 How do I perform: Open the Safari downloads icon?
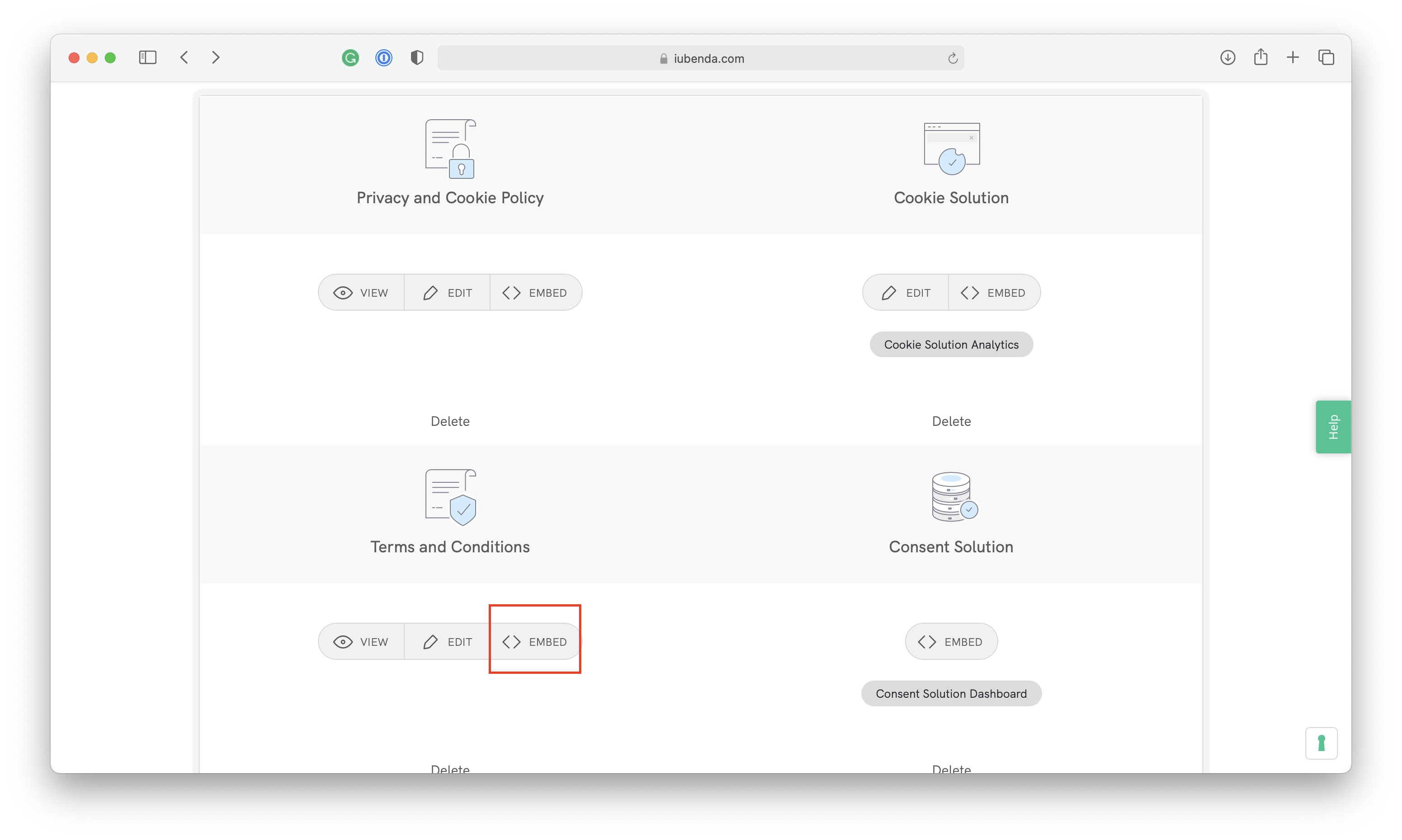[1227, 58]
